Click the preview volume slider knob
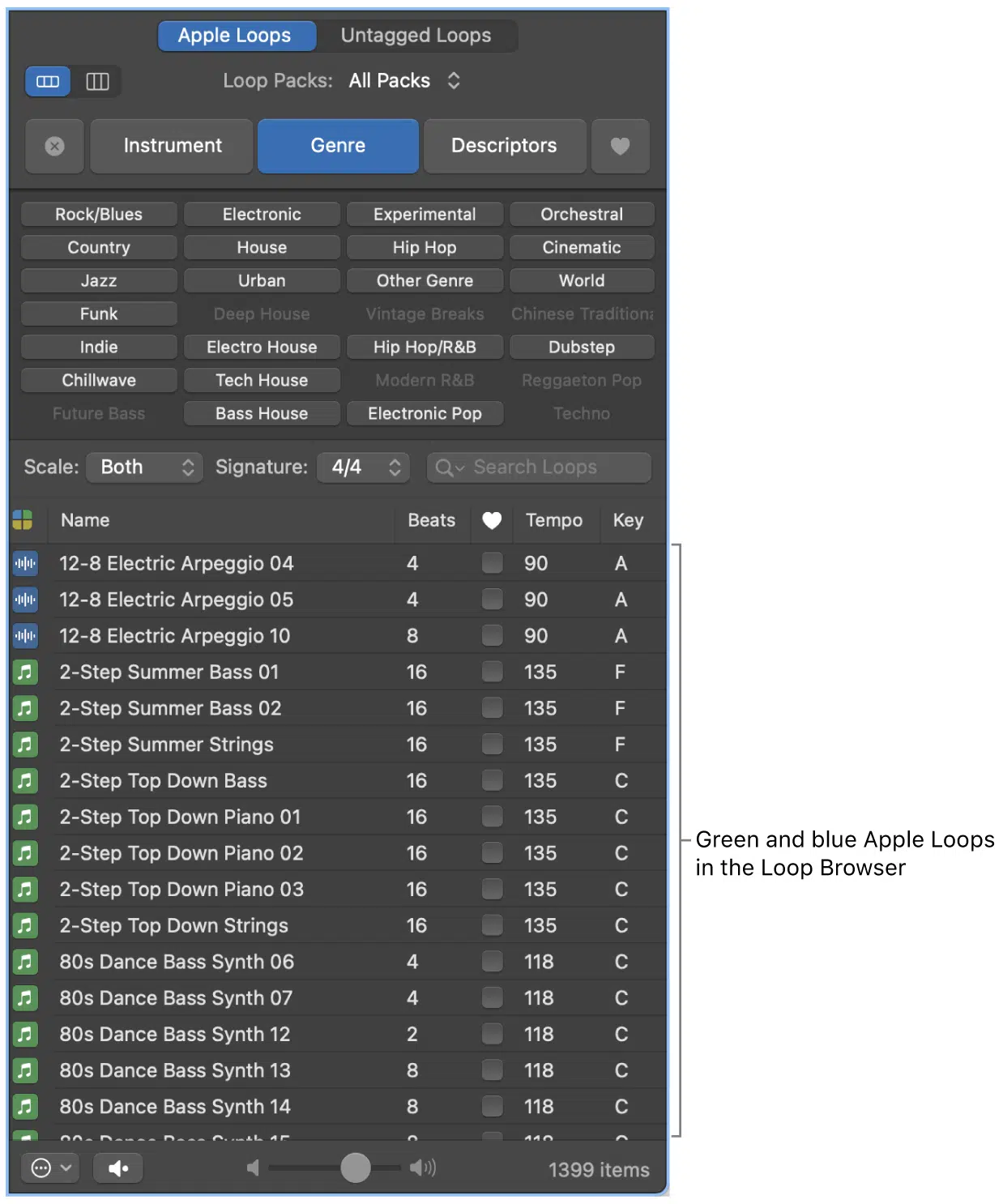Screen dimensions: 1003x1204 point(356,1168)
